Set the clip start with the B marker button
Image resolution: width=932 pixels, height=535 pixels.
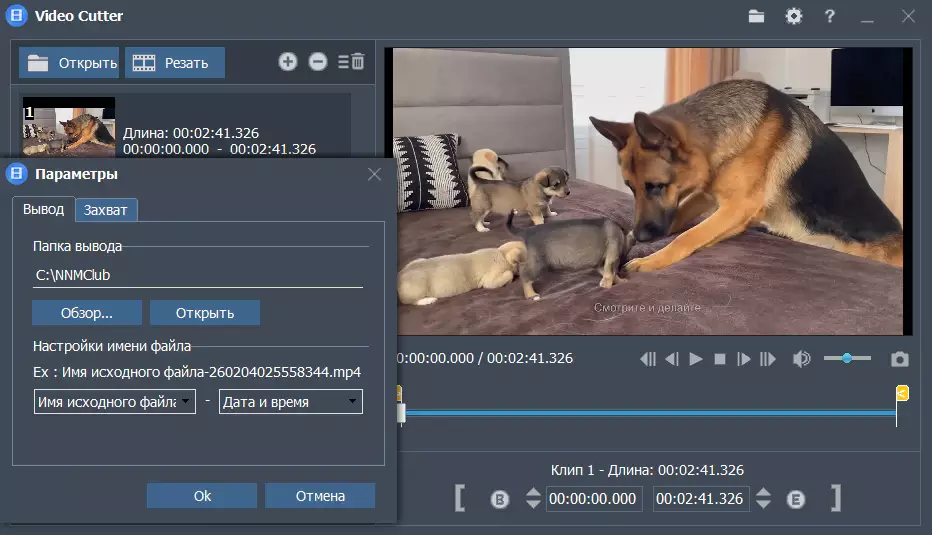[x=500, y=499]
